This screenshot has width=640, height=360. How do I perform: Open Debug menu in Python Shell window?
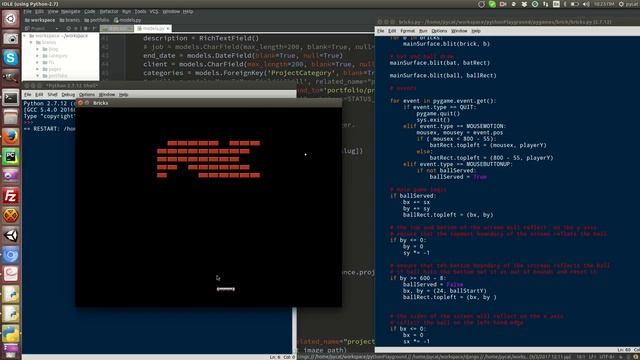(68, 95)
